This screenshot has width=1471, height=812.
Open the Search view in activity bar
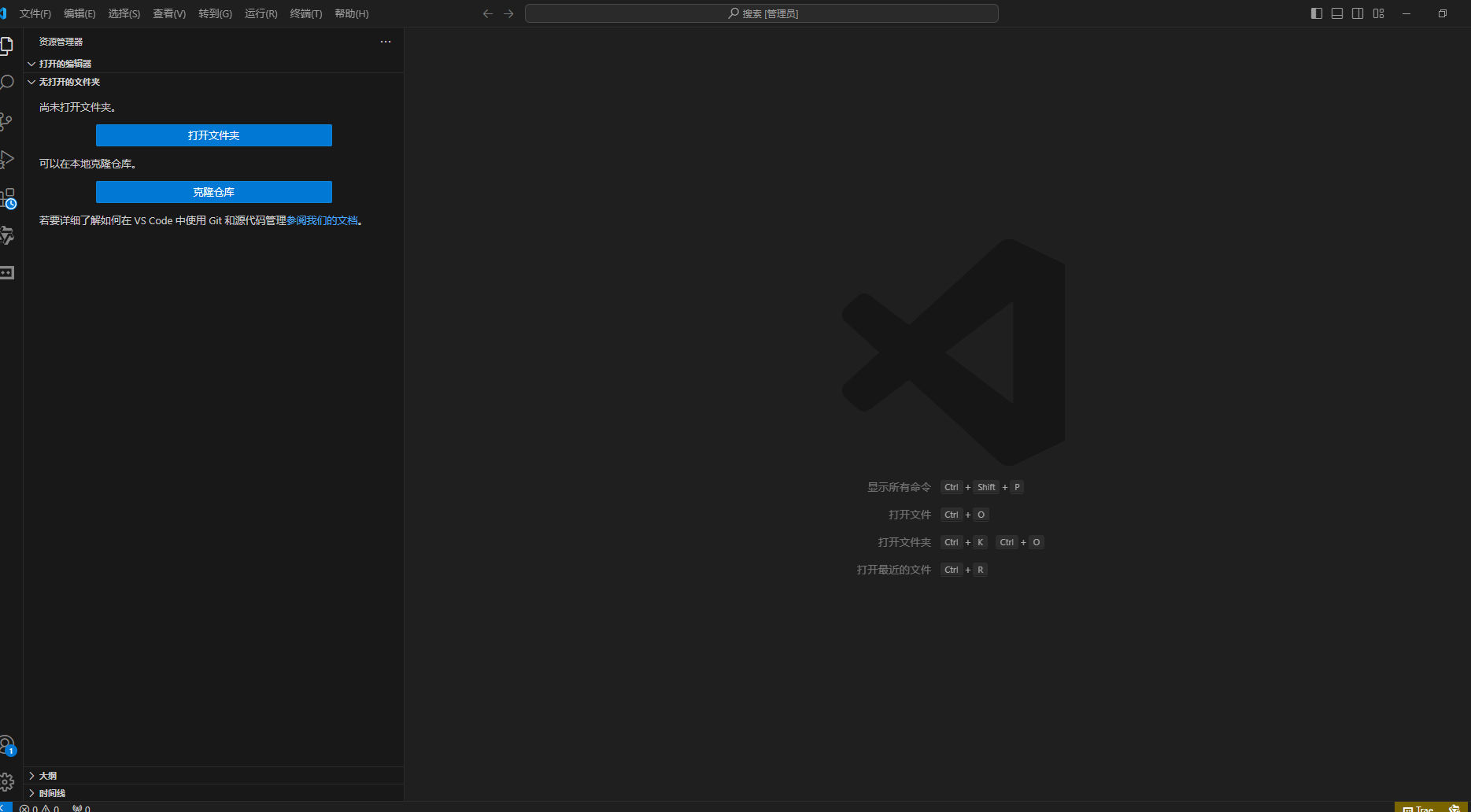click(7, 83)
